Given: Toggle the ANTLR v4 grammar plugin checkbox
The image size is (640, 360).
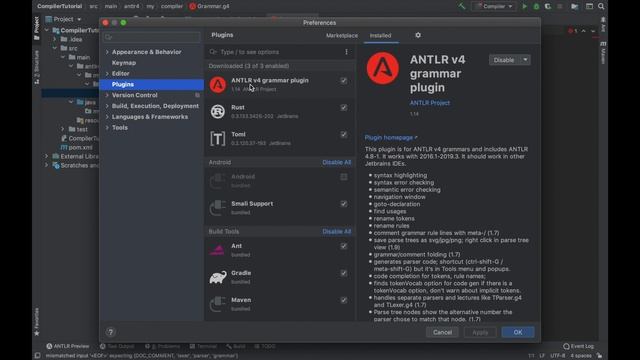Looking at the screenshot, I should 344,80.
